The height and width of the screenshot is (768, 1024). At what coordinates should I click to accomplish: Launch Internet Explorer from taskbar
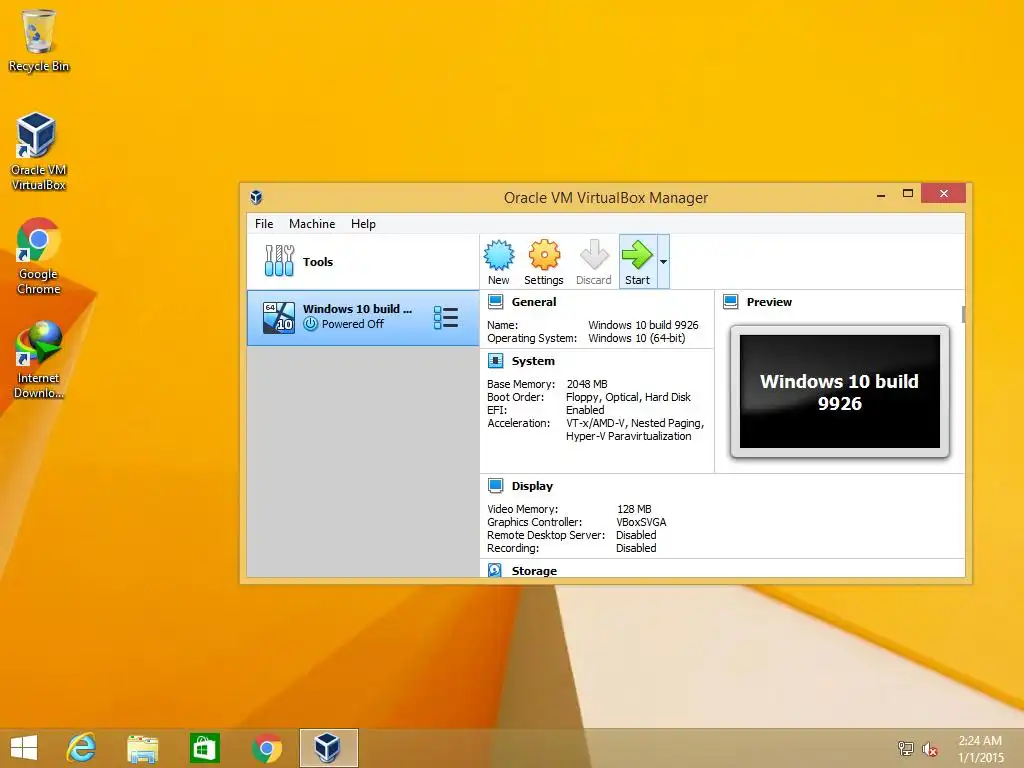coord(82,748)
